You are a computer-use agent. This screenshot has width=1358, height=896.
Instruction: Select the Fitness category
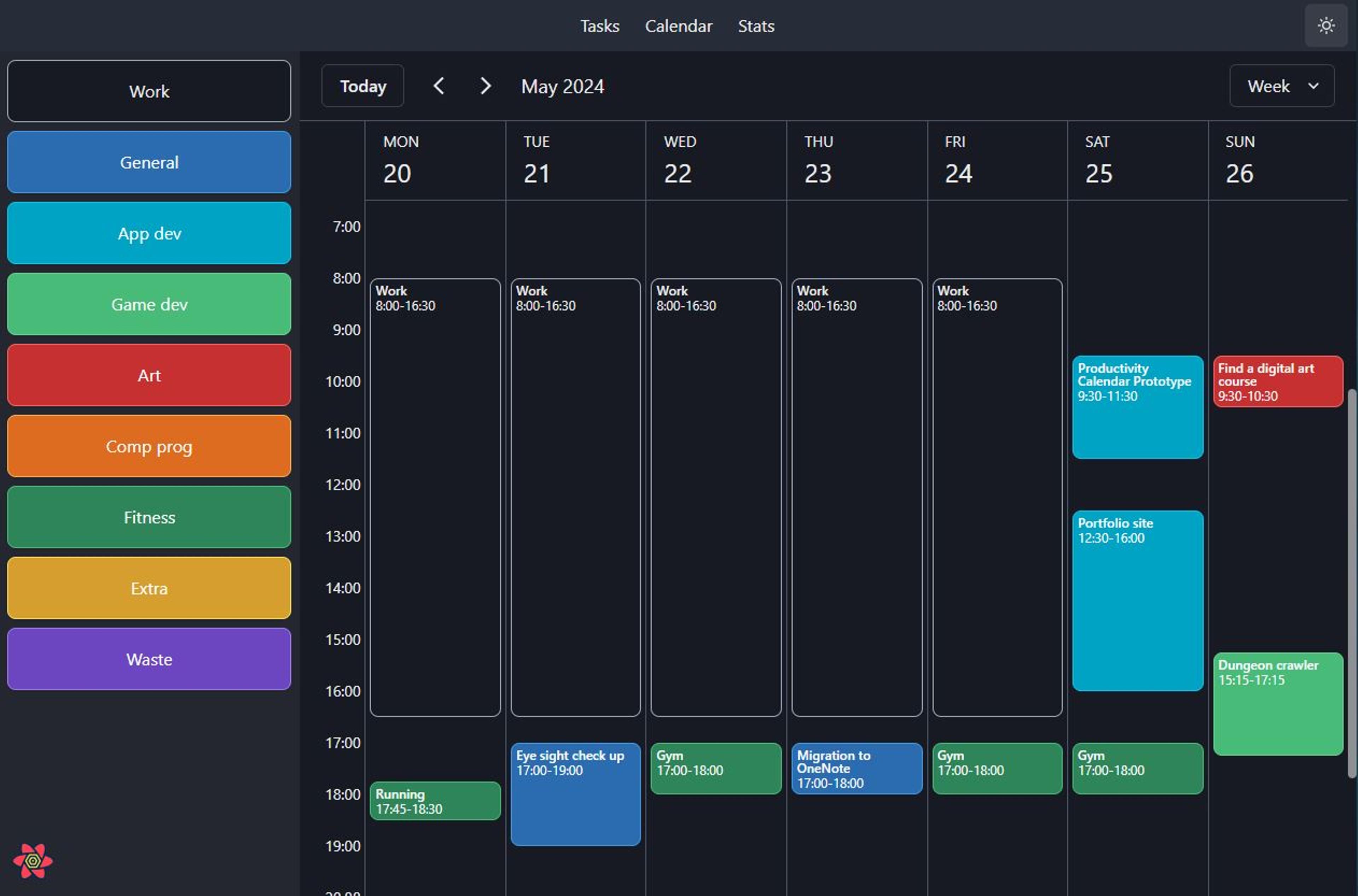[149, 517]
